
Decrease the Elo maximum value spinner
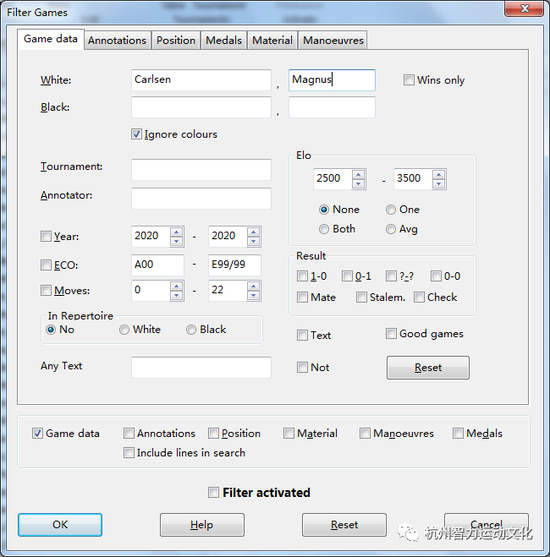tap(439, 184)
